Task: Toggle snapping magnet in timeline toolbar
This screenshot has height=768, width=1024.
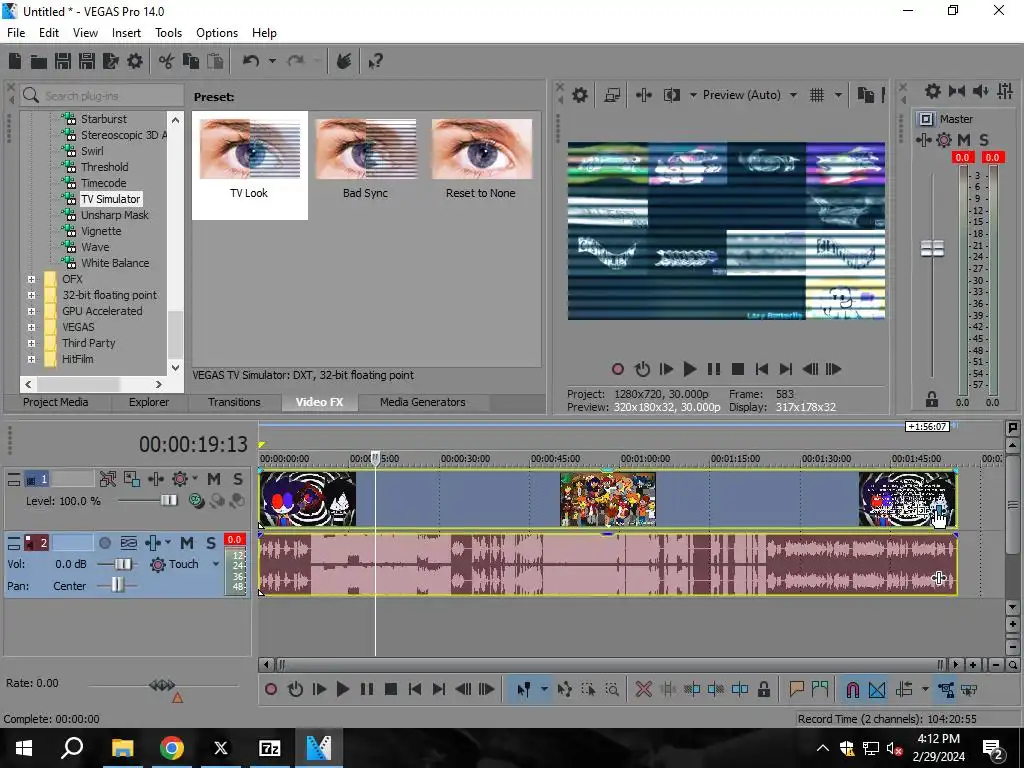Action: tap(852, 689)
